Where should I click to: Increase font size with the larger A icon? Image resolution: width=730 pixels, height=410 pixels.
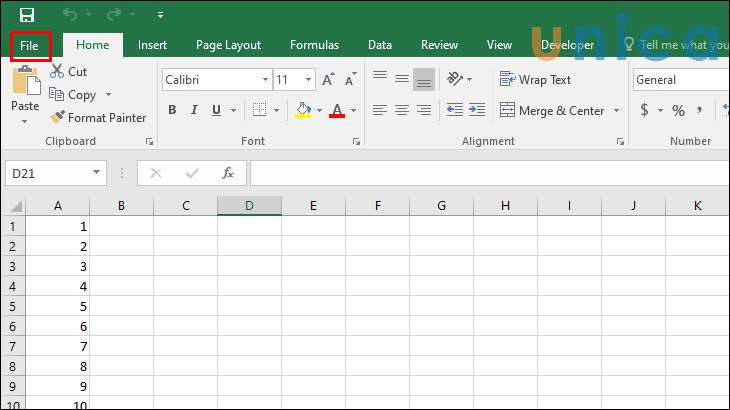click(328, 80)
